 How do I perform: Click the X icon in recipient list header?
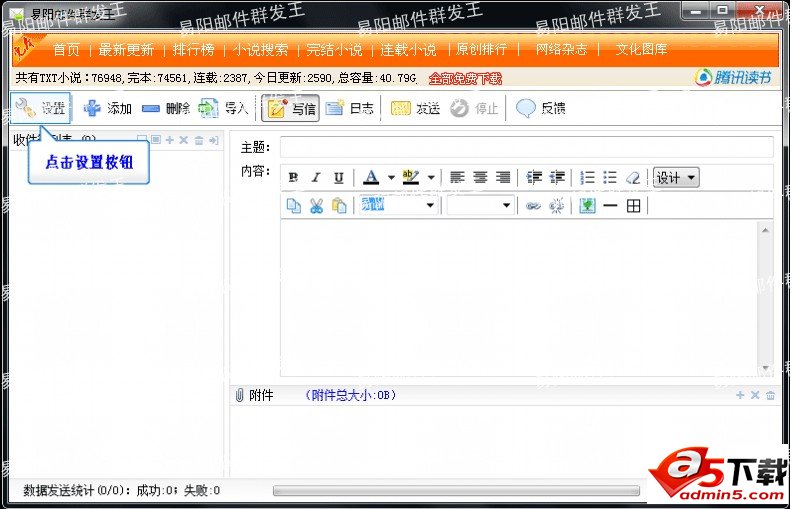coord(184,140)
